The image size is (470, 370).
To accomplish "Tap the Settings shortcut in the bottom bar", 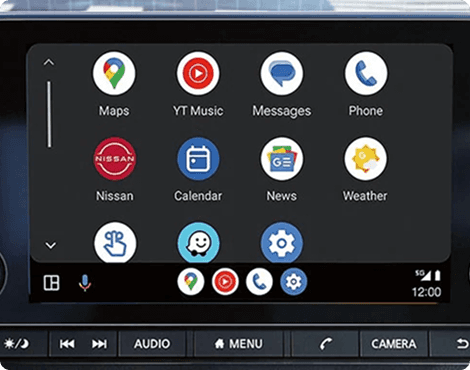I will 293,282.
